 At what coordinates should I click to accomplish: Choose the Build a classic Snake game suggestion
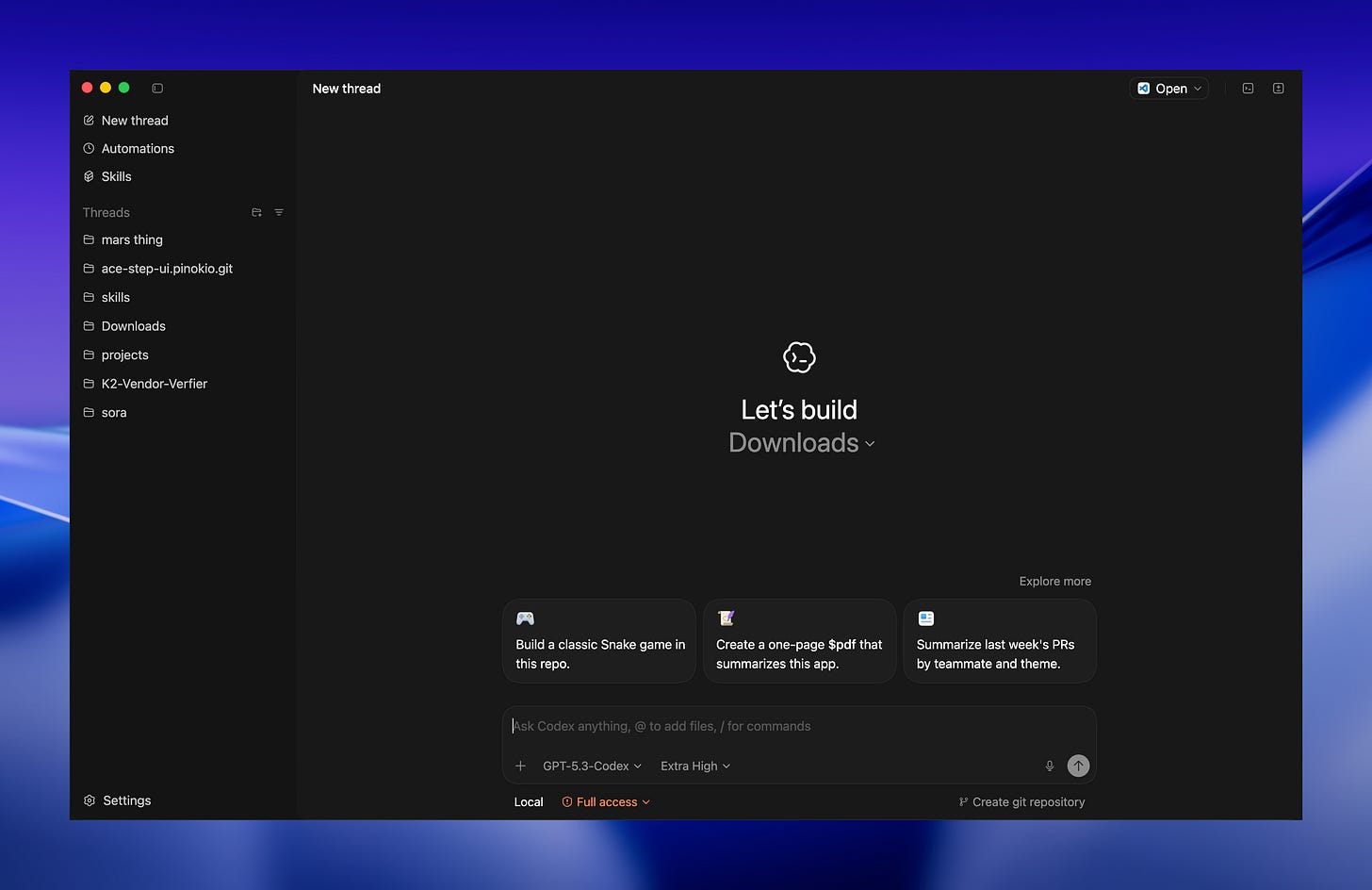[x=599, y=641]
